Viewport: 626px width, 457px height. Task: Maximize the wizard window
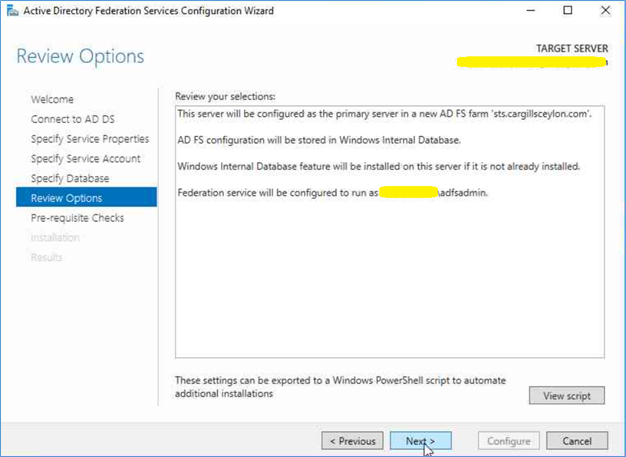(x=568, y=10)
